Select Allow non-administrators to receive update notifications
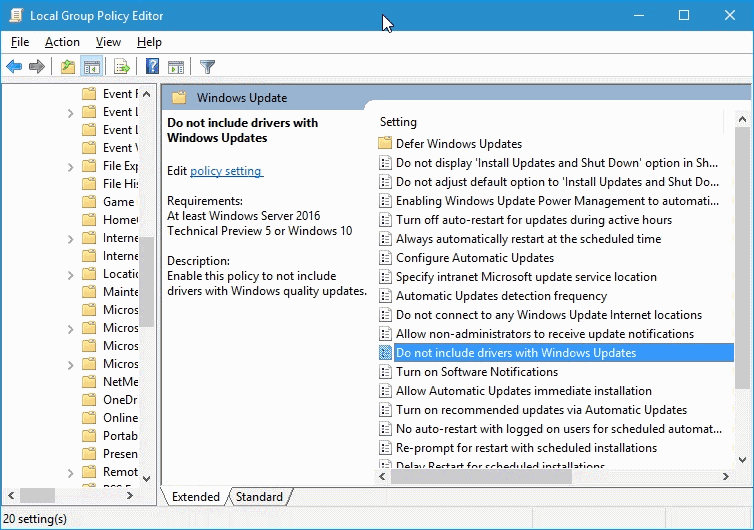 coord(545,334)
